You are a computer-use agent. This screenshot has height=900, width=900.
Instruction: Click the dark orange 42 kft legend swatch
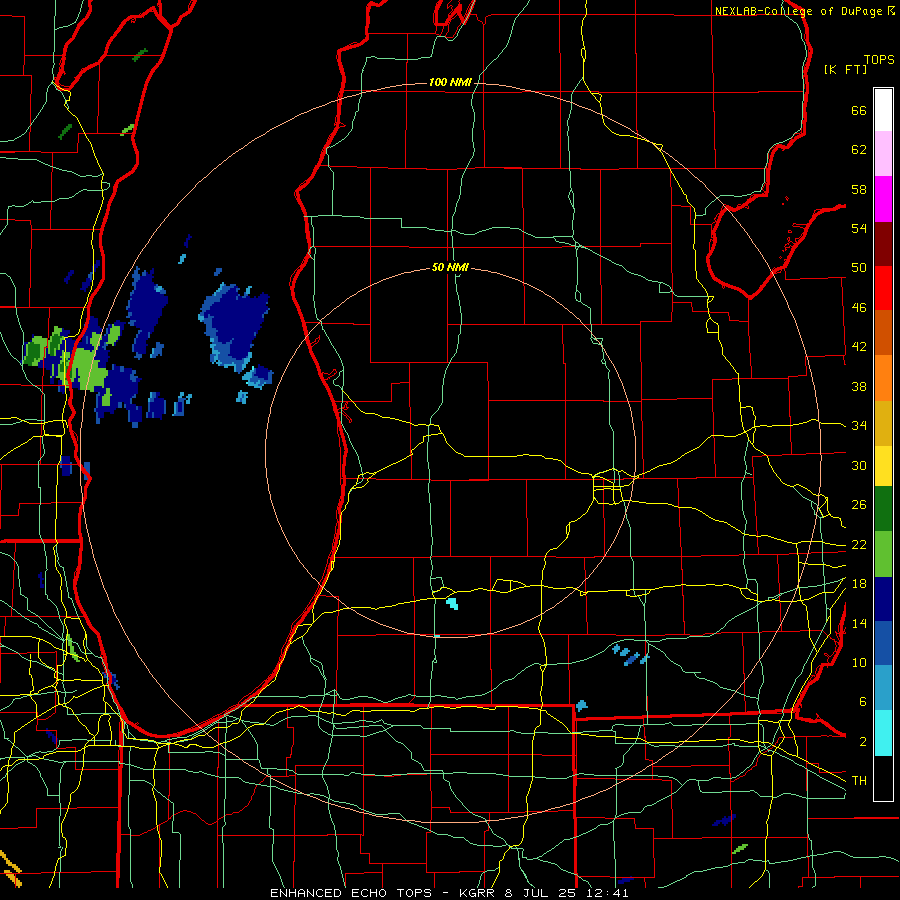click(x=883, y=332)
